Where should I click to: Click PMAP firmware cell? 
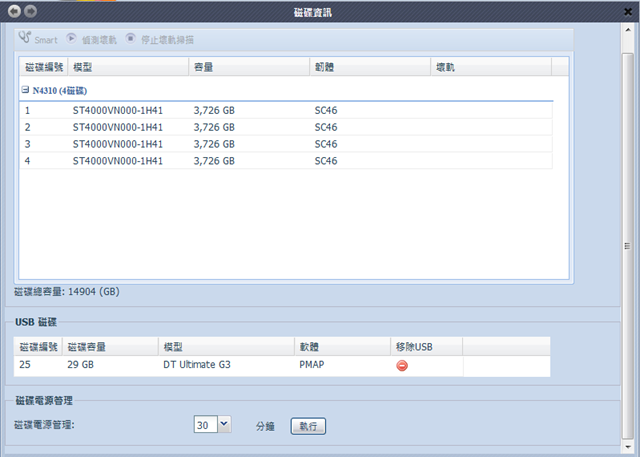tap(312, 364)
